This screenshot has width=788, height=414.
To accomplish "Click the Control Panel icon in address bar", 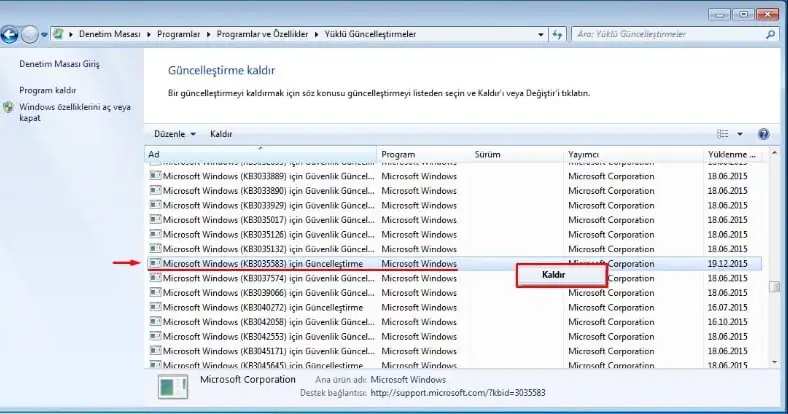I will tap(59, 34).
